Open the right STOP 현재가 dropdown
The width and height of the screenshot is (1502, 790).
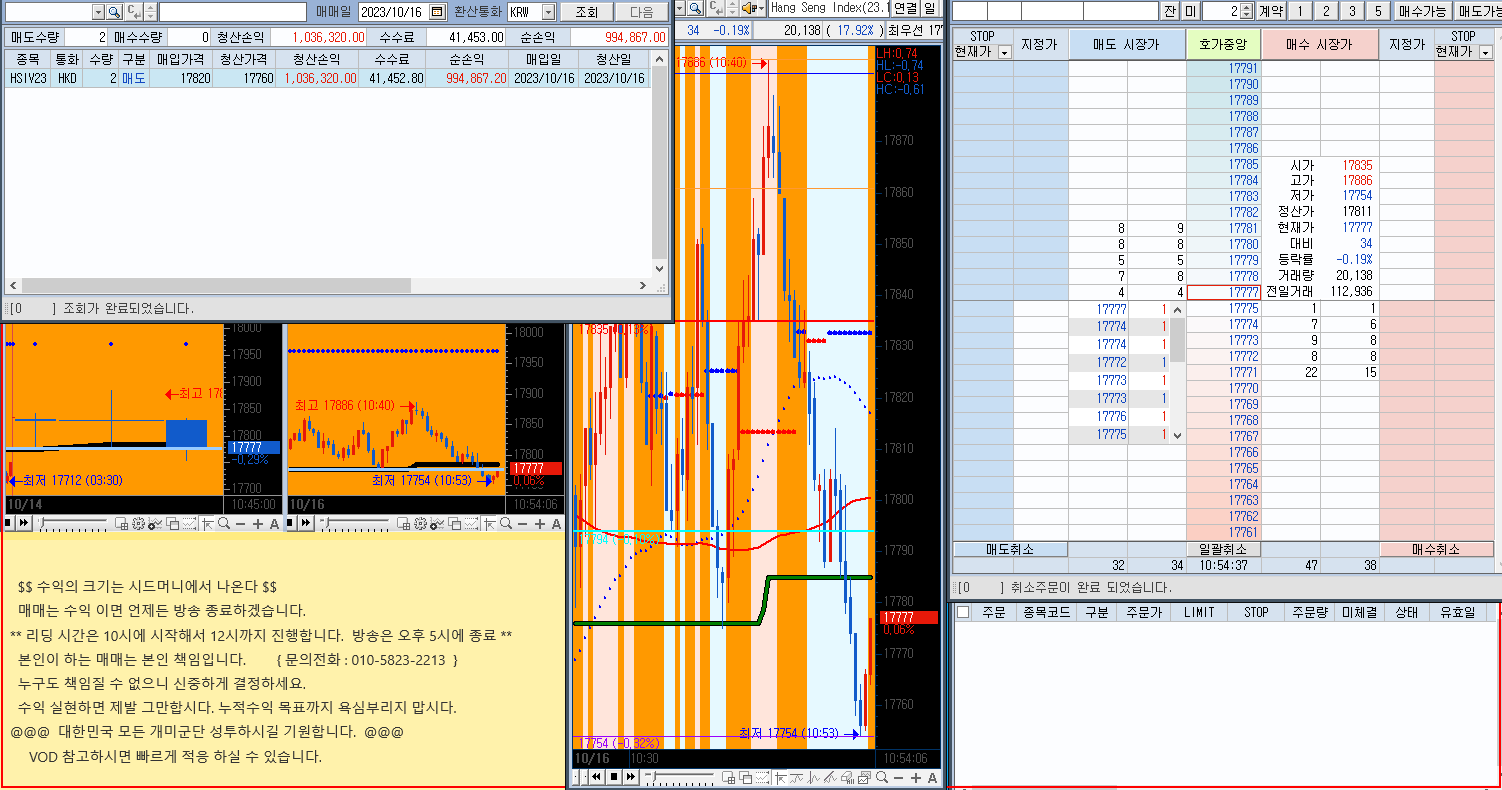[1484, 52]
